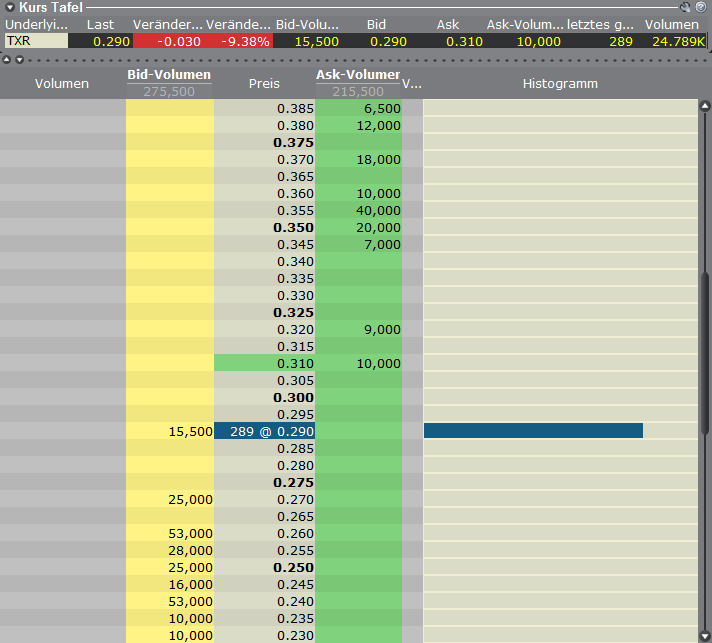Click the green 0.310 ask price cell
The height and width of the screenshot is (643, 712).
264,363
